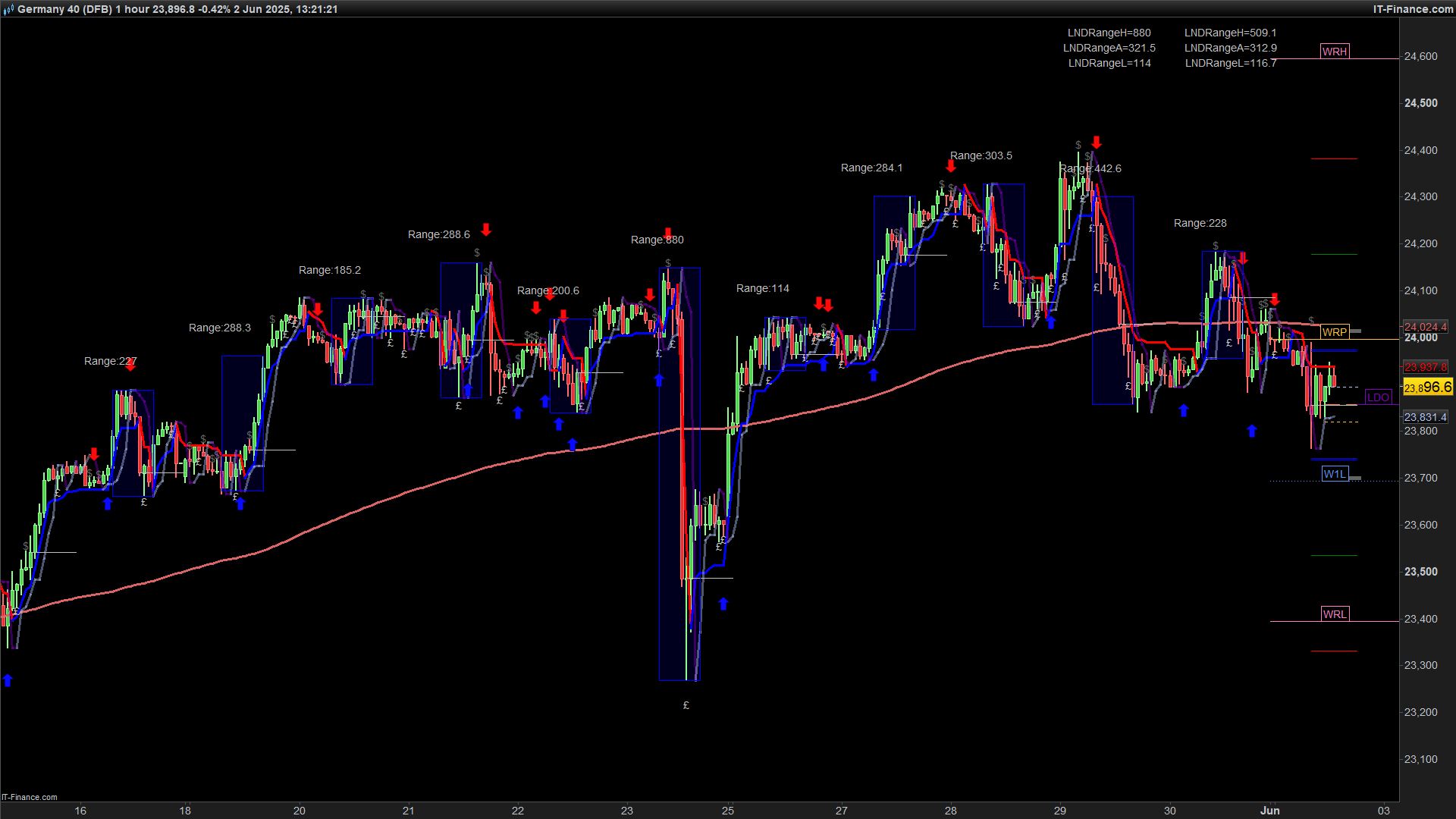Select the purple LDO level label

click(1377, 397)
